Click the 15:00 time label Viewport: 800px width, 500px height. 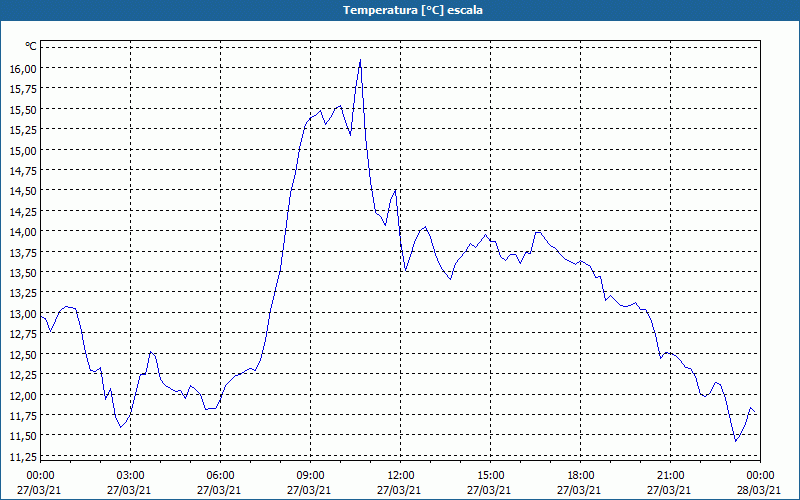pyautogui.click(x=490, y=476)
